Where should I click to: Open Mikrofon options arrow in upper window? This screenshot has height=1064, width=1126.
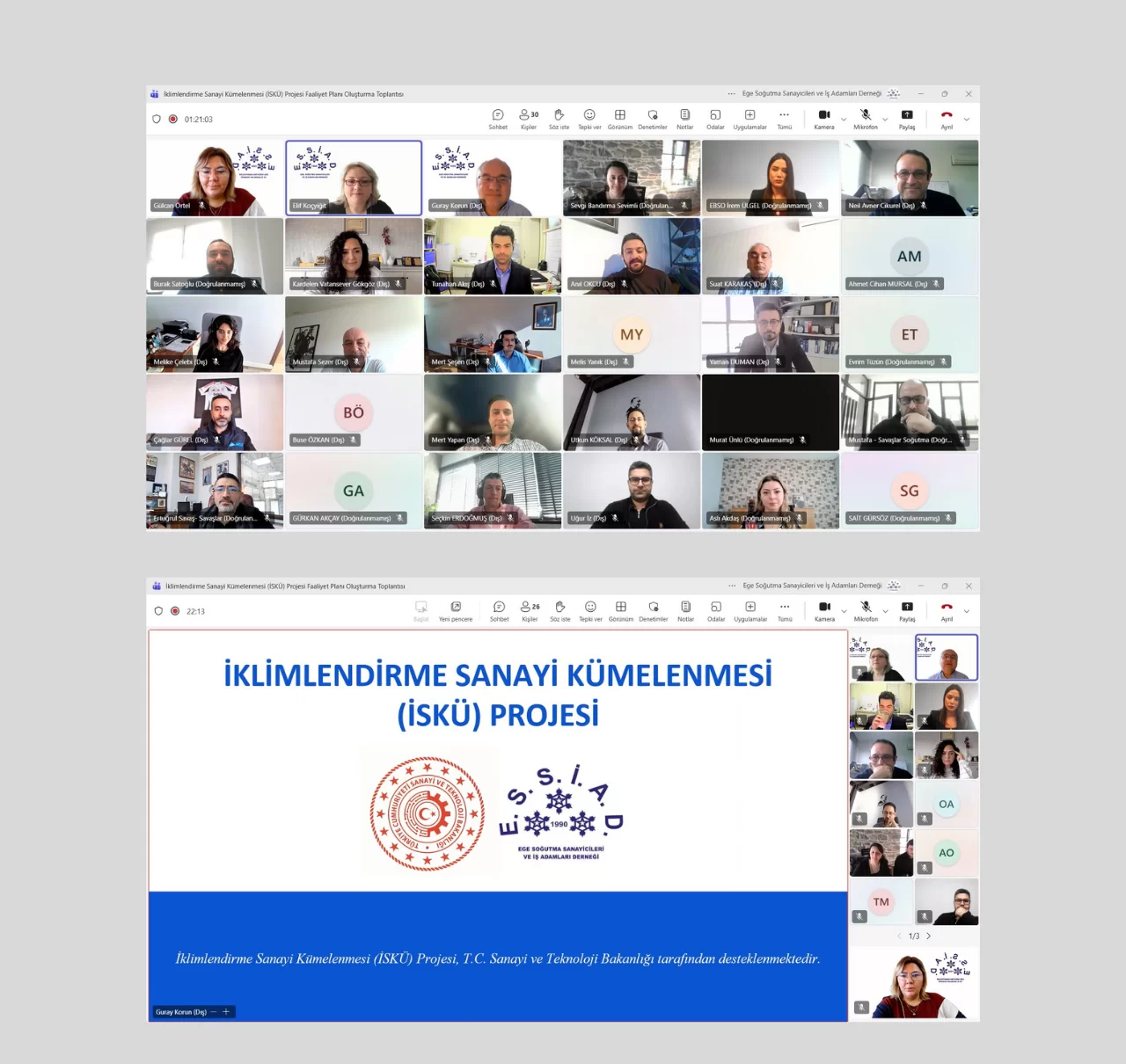(885, 119)
